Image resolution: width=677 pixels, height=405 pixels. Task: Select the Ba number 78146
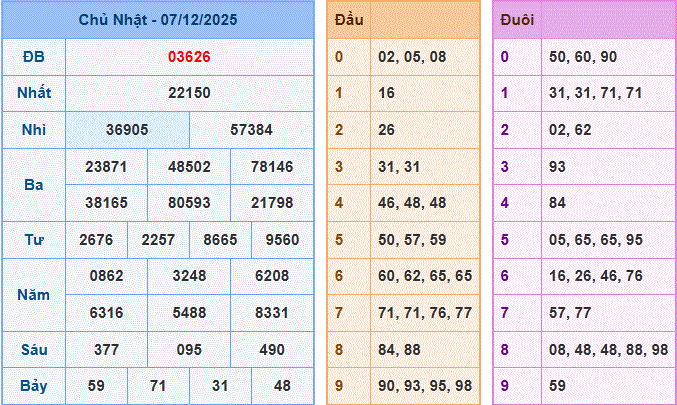[272, 167]
